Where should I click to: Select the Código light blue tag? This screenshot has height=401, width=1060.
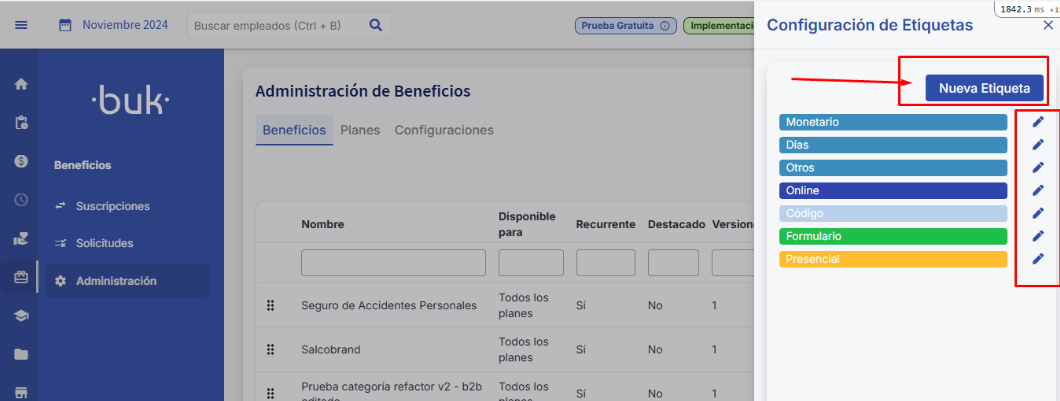pyautogui.click(x=893, y=213)
